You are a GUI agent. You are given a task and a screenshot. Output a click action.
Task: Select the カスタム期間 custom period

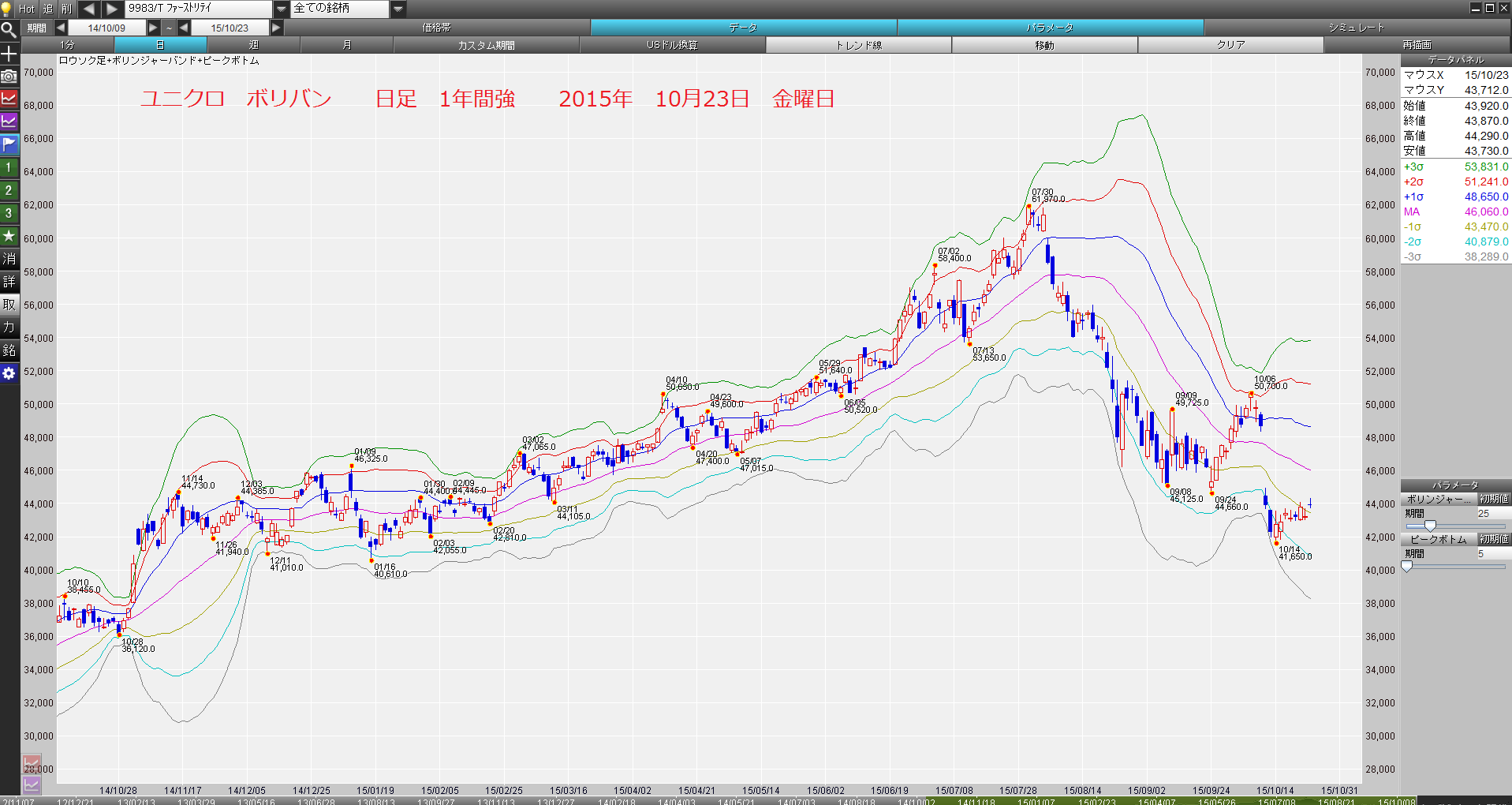click(487, 45)
